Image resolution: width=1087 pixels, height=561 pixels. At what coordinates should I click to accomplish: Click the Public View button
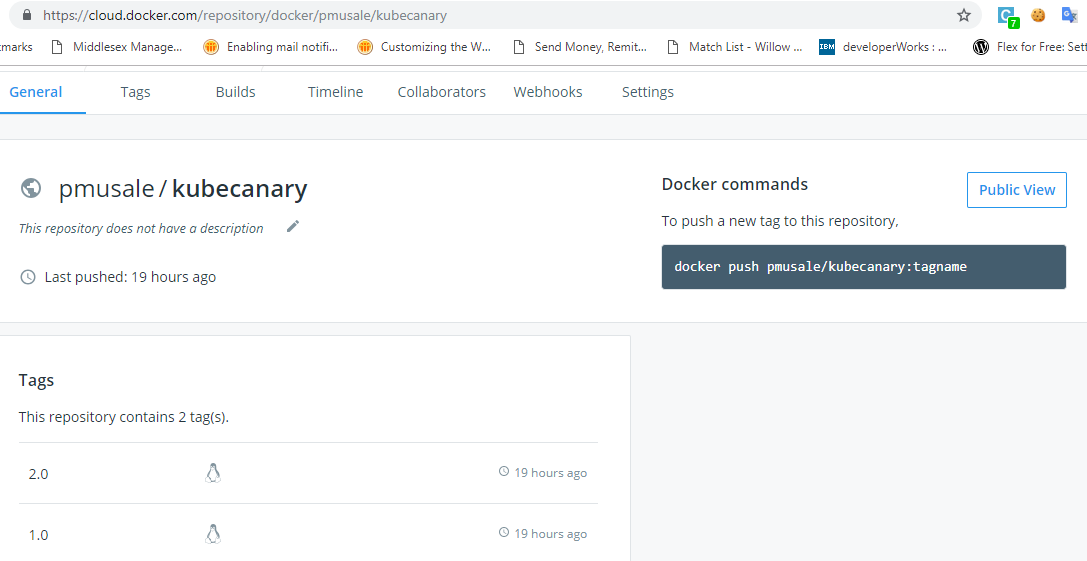(x=1016, y=190)
